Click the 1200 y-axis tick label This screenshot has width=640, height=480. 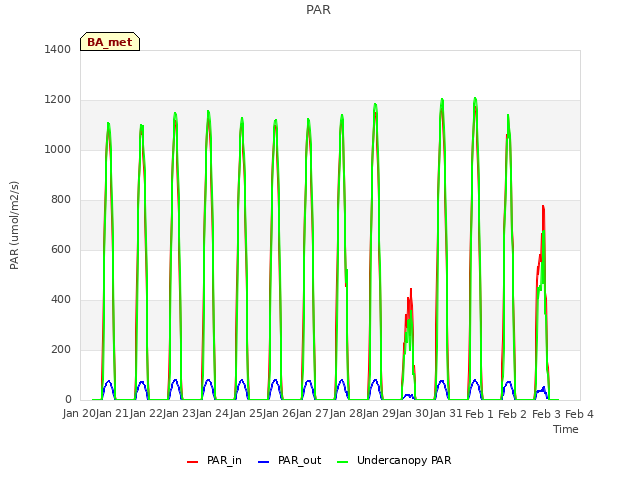[x=58, y=100]
